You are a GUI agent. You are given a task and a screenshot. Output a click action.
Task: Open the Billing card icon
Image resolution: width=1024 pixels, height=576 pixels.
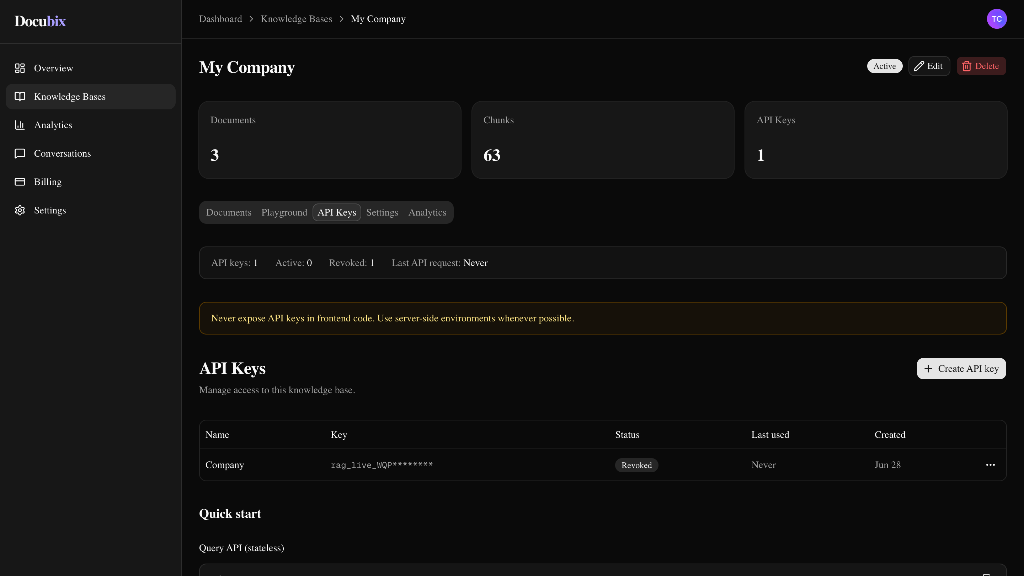coord(20,182)
